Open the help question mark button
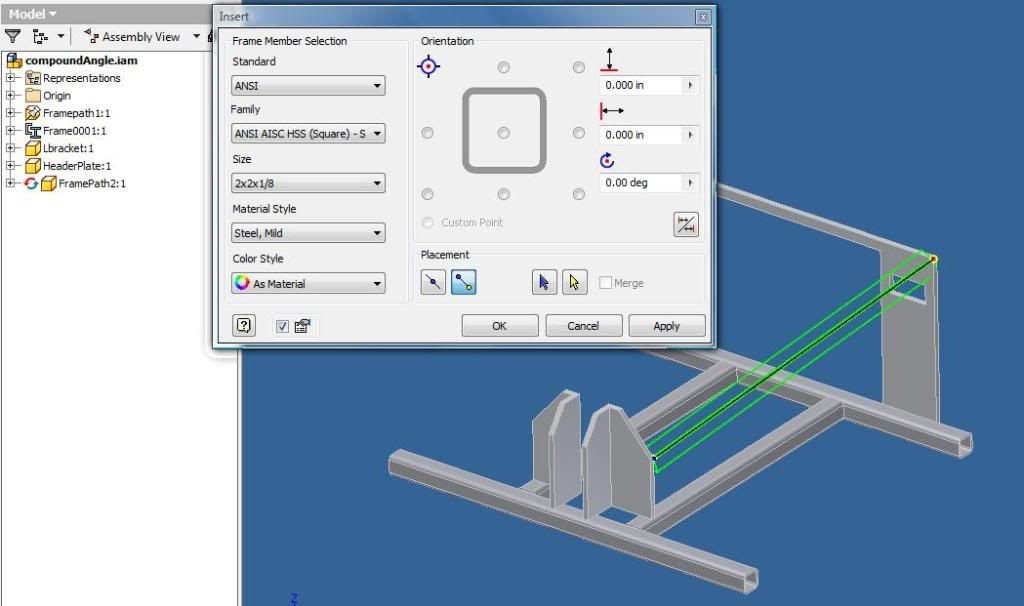This screenshot has height=606, width=1024. (x=244, y=325)
